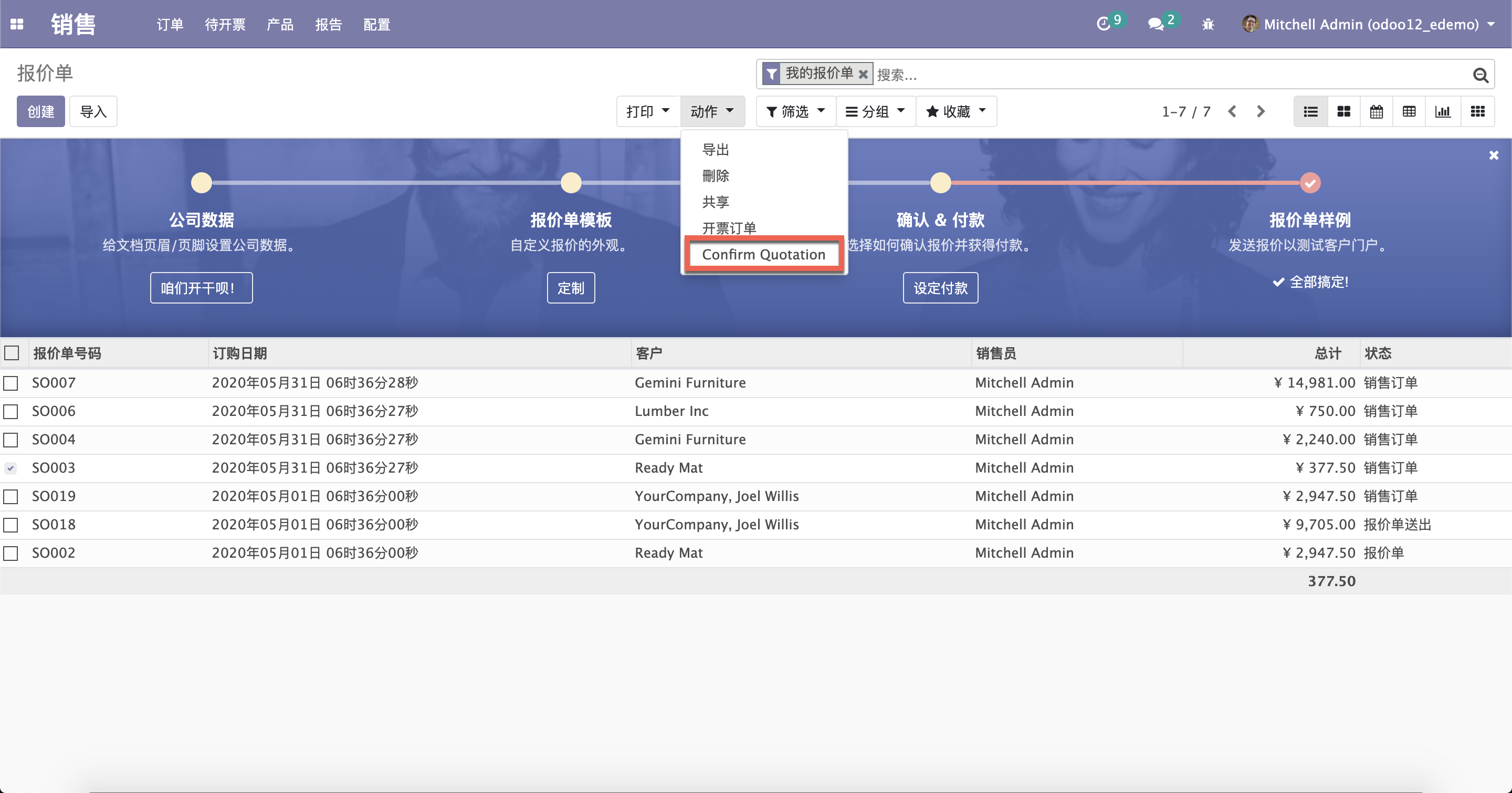The image size is (1512, 793).
Task: Click the graph view icon
Action: [x=1445, y=111]
